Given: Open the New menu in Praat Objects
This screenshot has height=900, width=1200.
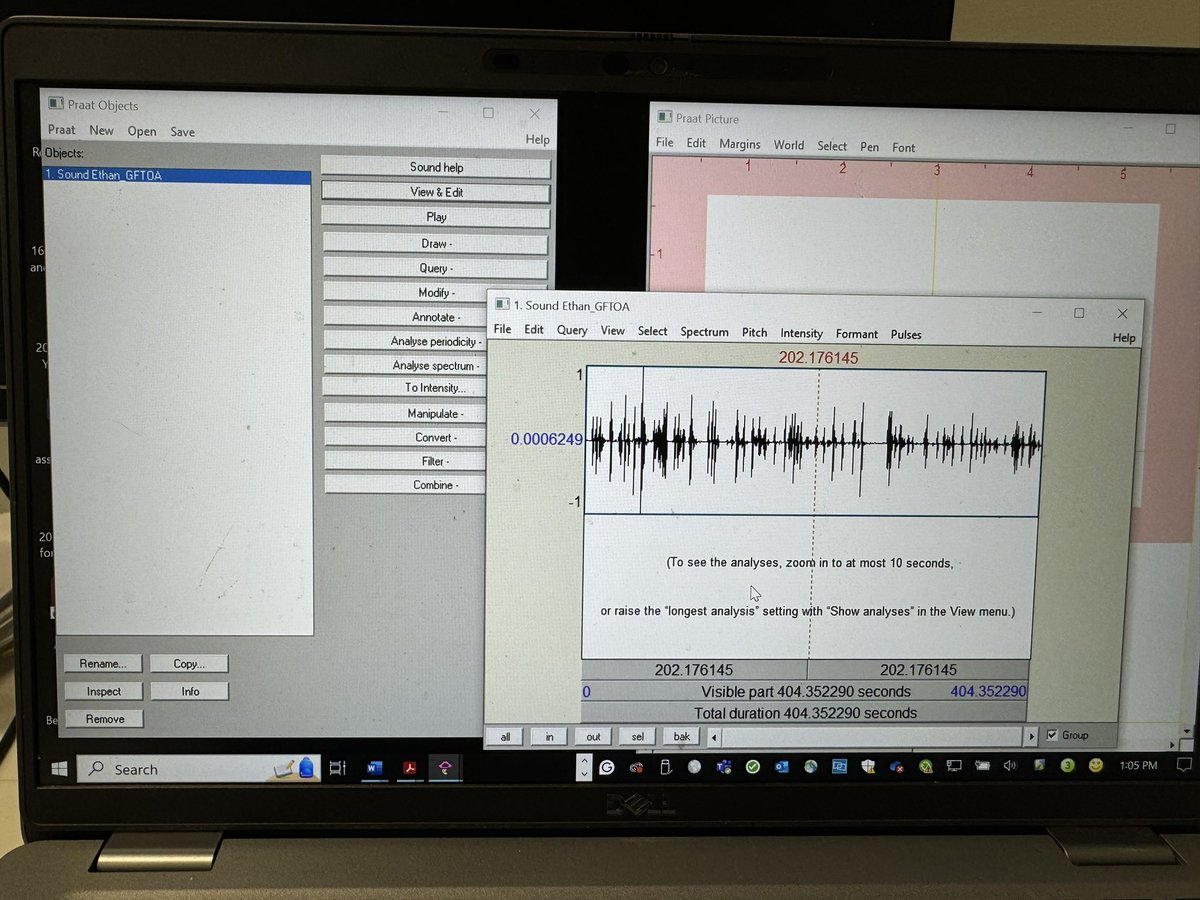Looking at the screenshot, I should [x=101, y=130].
